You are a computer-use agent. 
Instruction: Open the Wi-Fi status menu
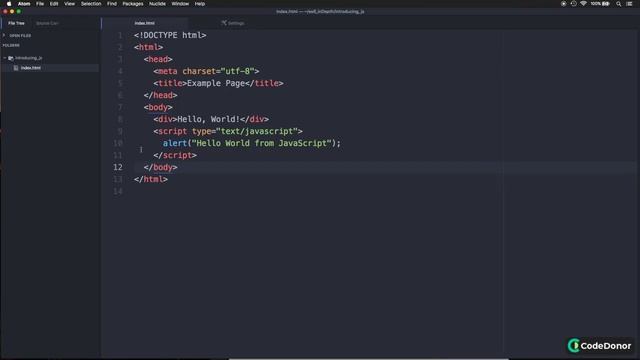[583, 4]
